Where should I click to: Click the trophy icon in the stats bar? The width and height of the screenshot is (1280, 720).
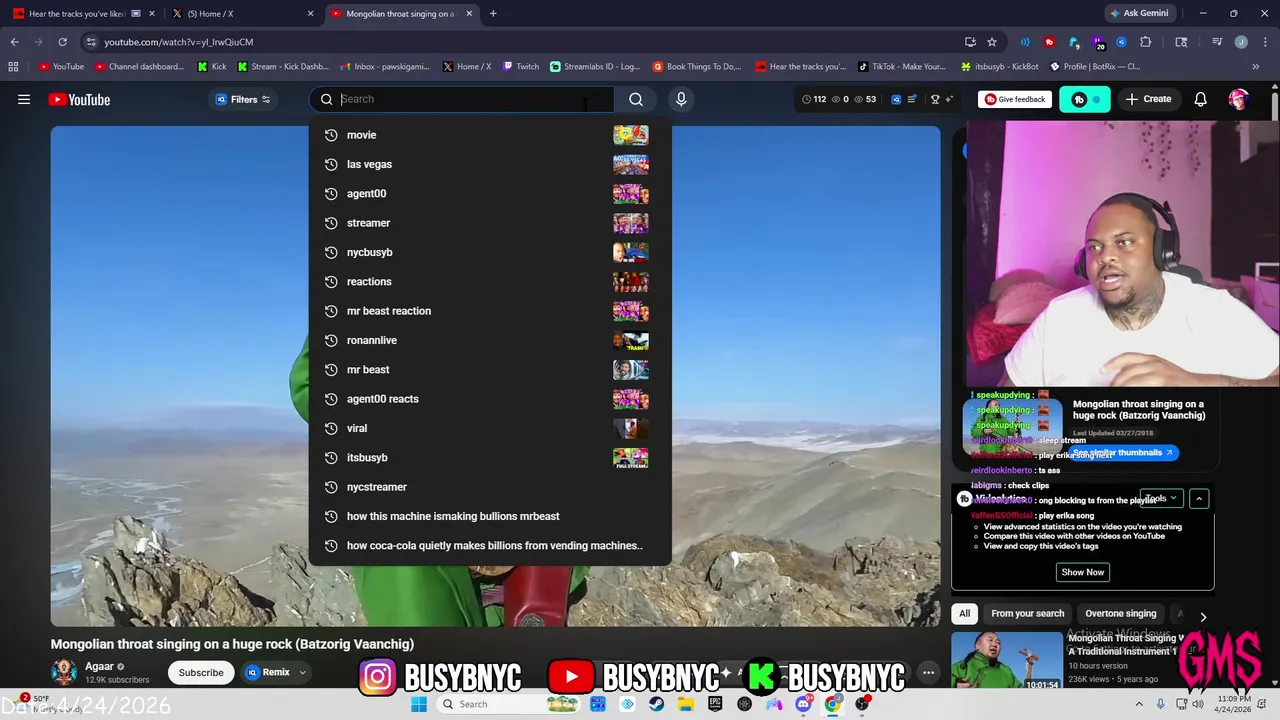click(x=935, y=99)
